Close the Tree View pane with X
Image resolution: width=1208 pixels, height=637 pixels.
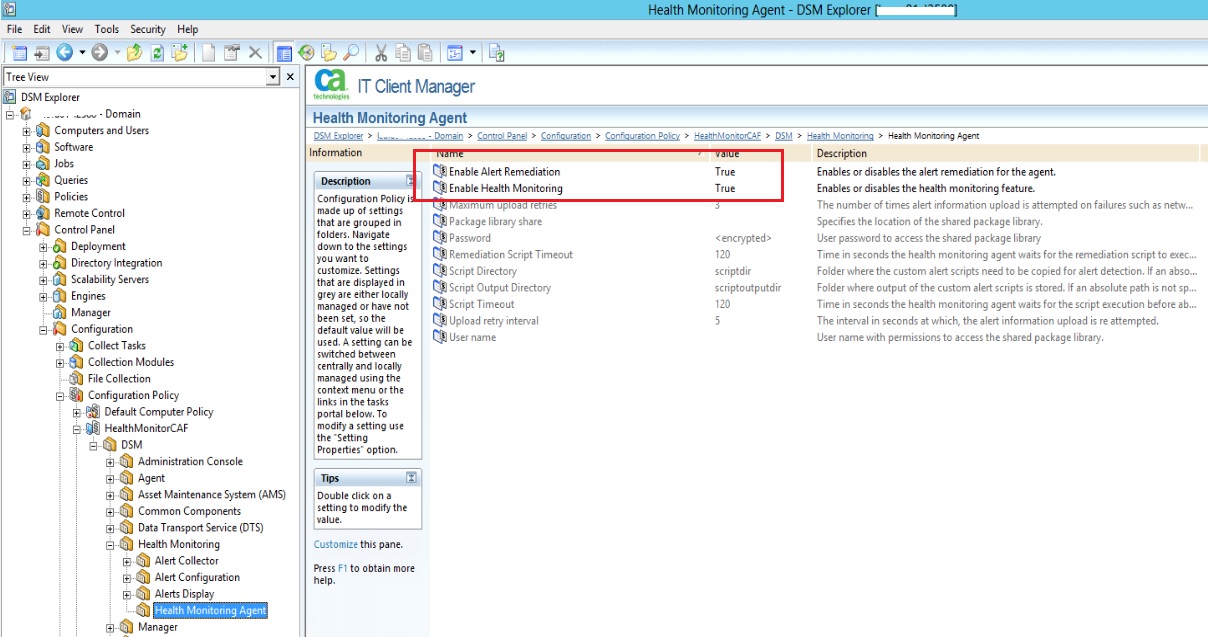point(290,77)
